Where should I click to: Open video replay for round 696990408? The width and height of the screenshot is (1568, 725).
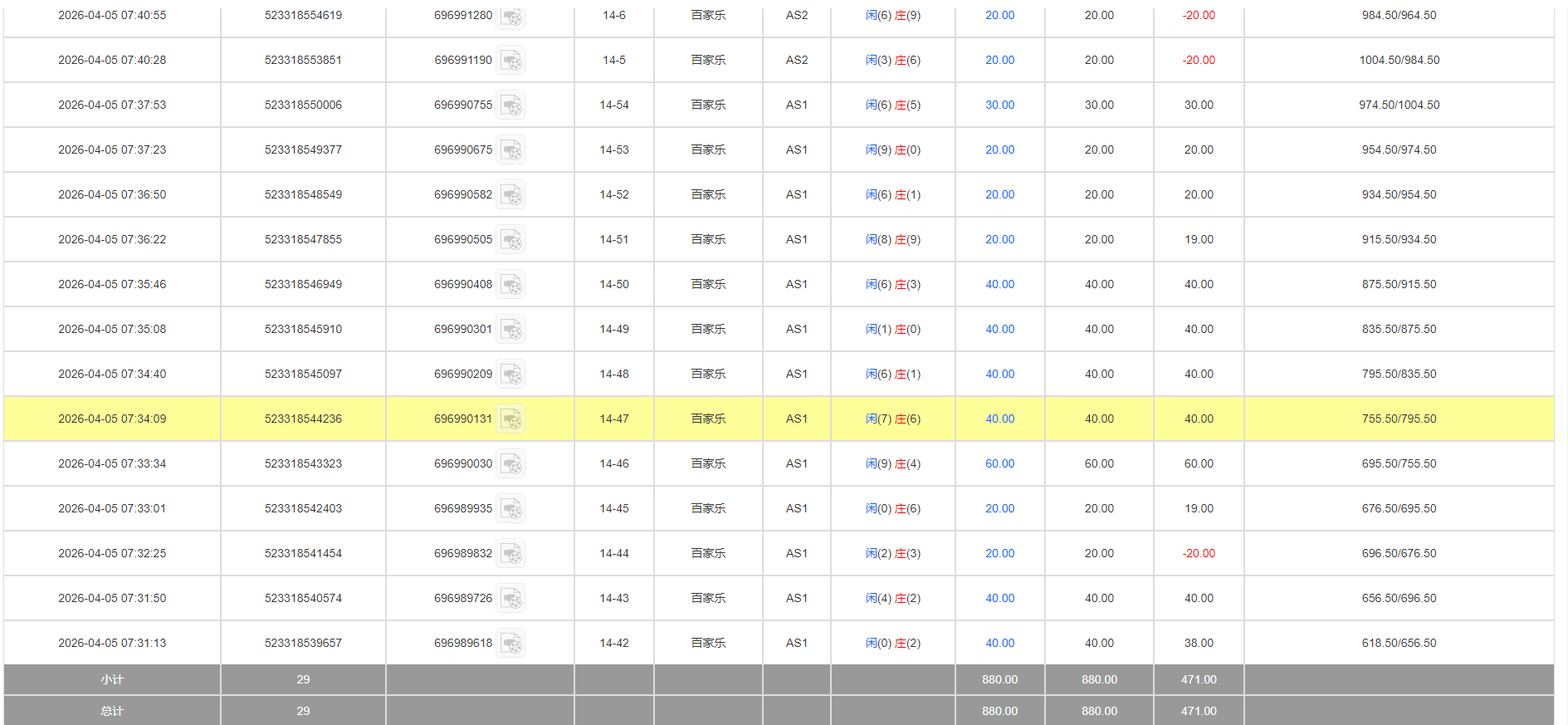point(510,285)
